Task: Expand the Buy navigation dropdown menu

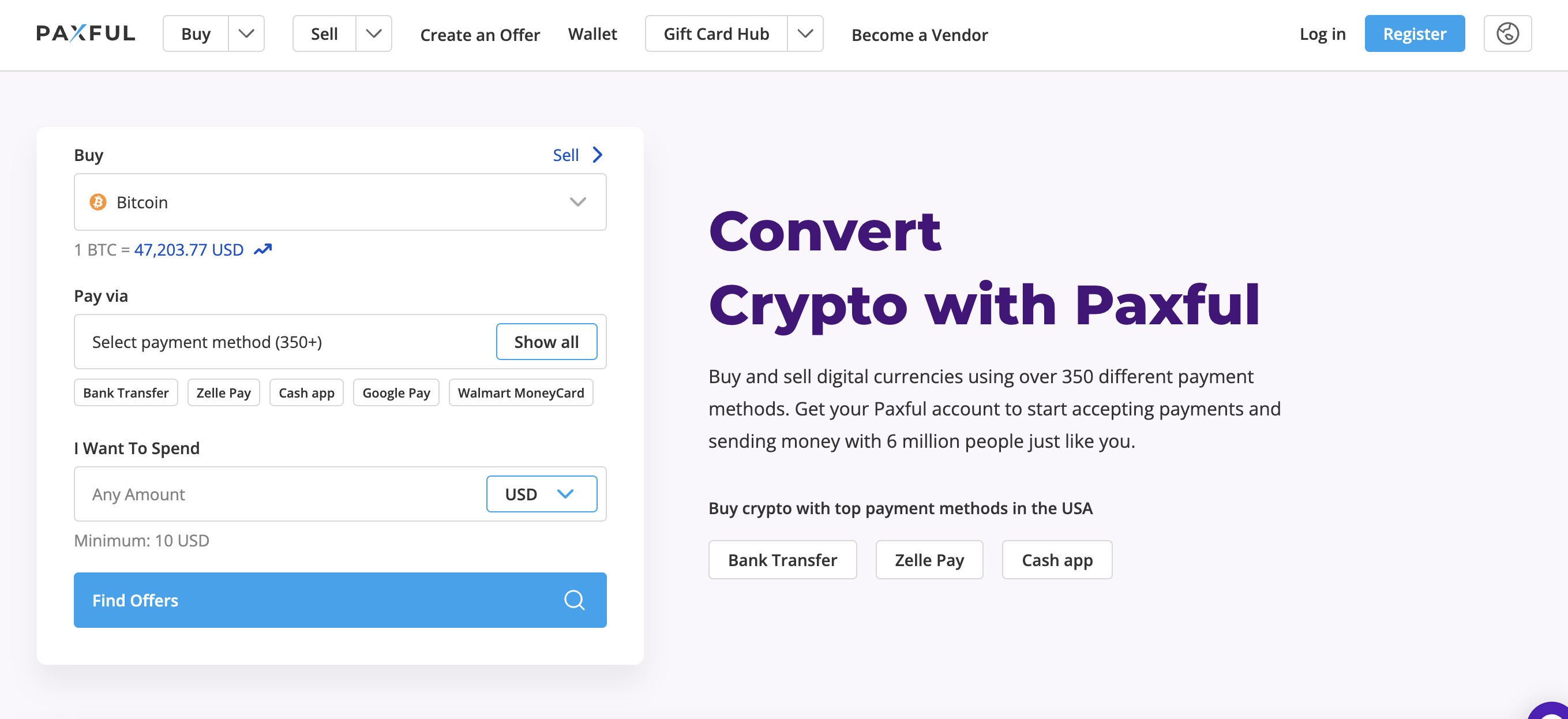Action: (x=246, y=34)
